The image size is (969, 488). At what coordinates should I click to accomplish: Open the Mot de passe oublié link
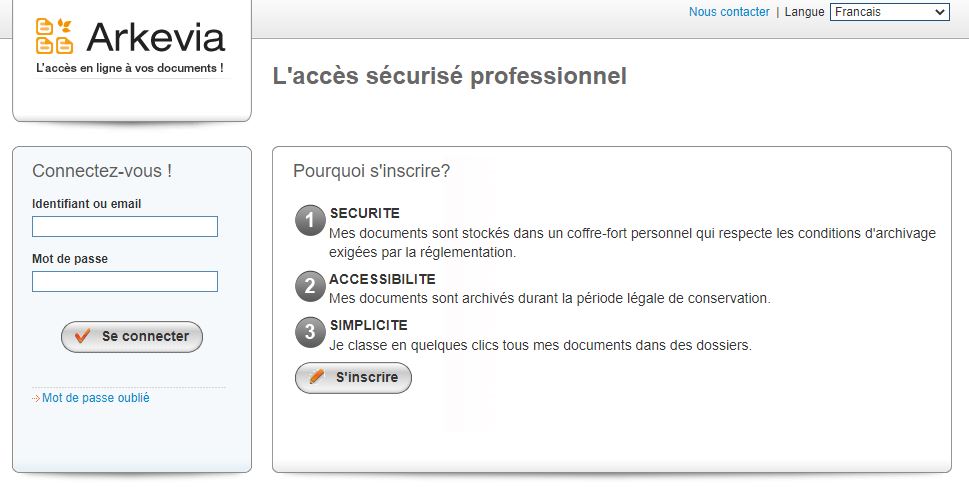point(96,398)
